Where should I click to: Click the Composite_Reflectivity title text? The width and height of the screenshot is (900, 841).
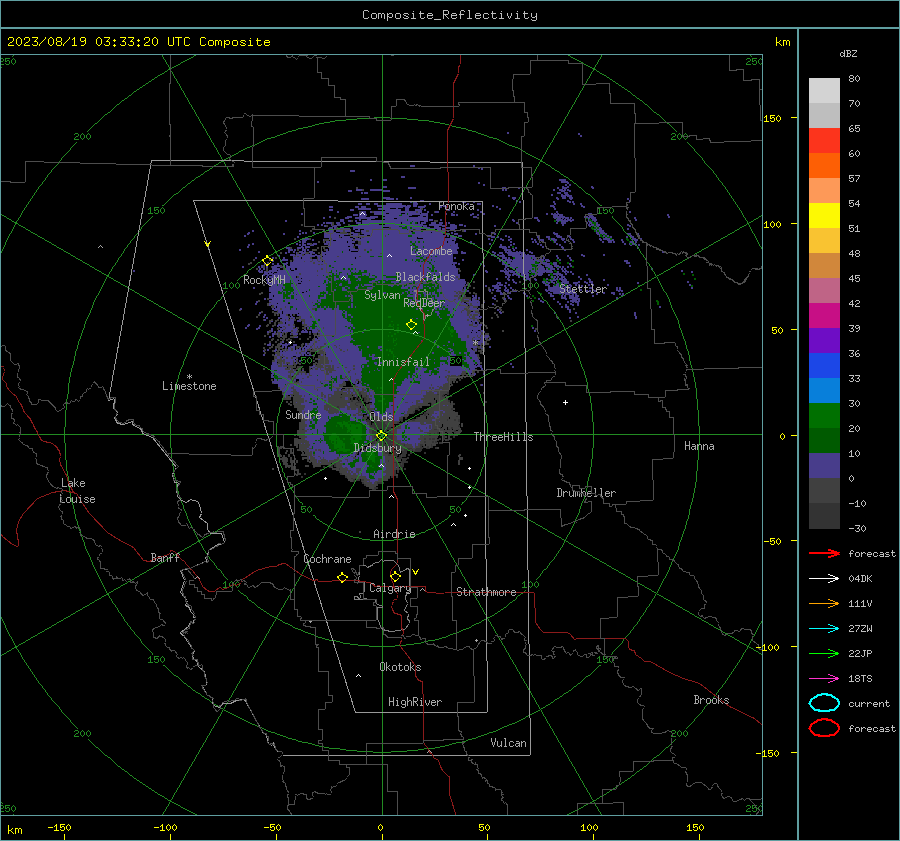coord(450,15)
